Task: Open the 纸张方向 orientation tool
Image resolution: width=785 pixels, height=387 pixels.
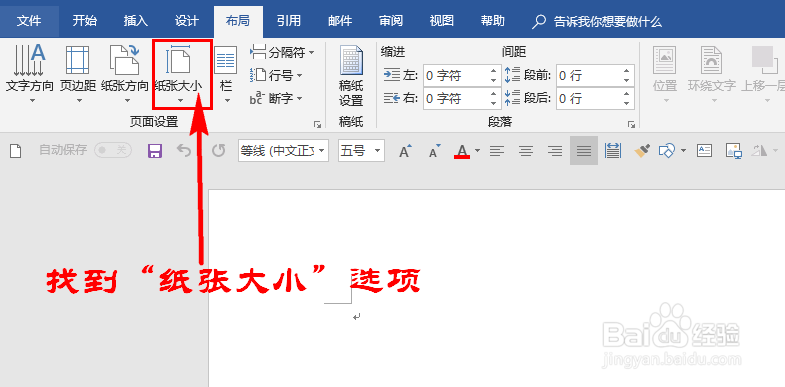Action: point(125,74)
